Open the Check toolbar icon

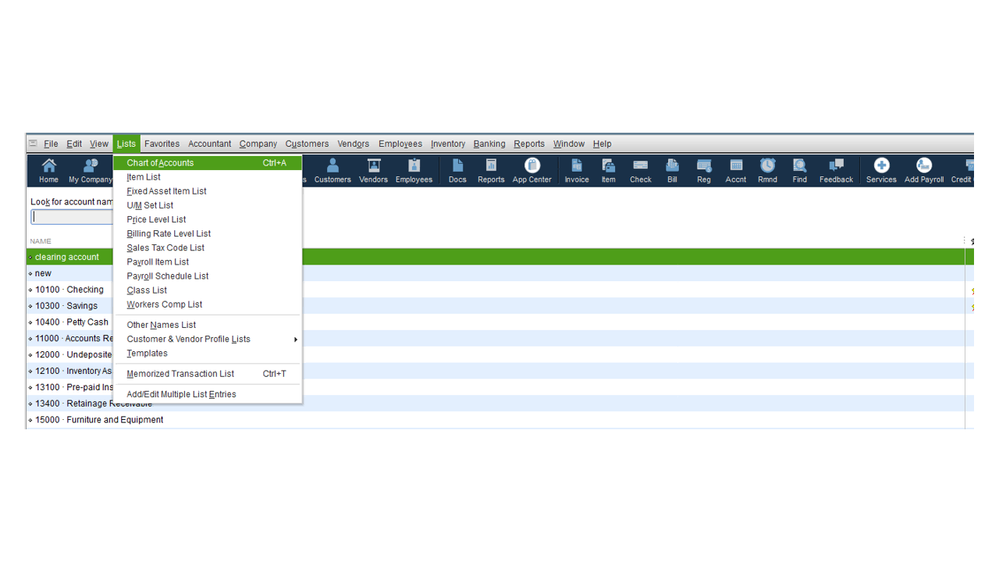click(640, 171)
